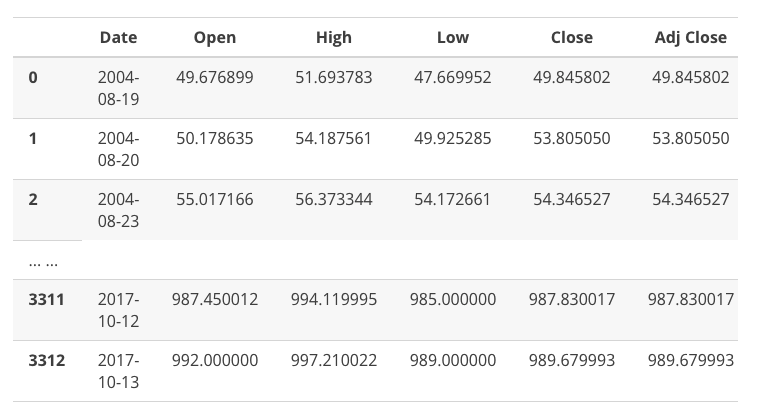Select the High column header

(333, 38)
